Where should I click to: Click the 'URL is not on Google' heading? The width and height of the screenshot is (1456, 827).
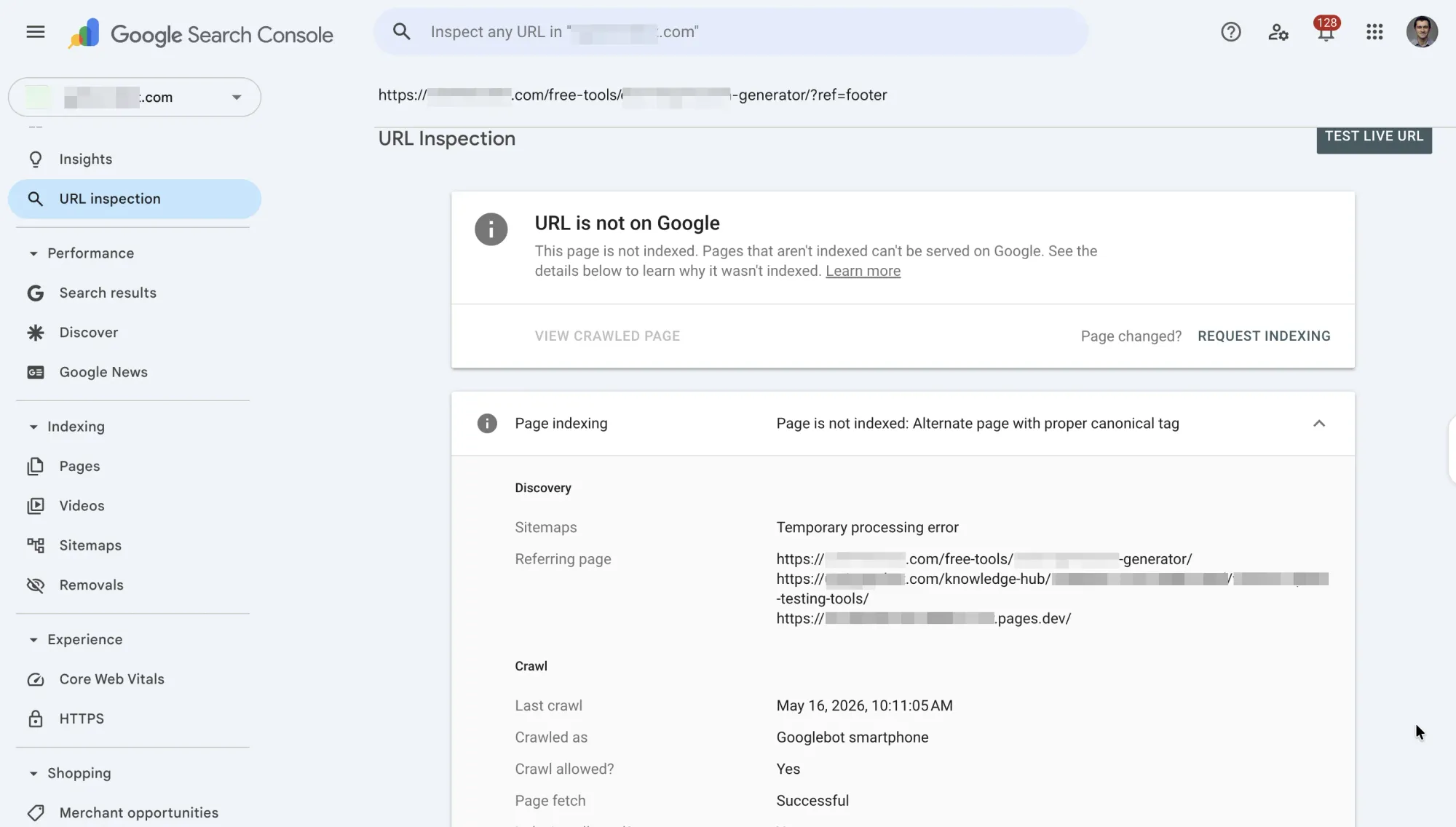[x=627, y=223]
